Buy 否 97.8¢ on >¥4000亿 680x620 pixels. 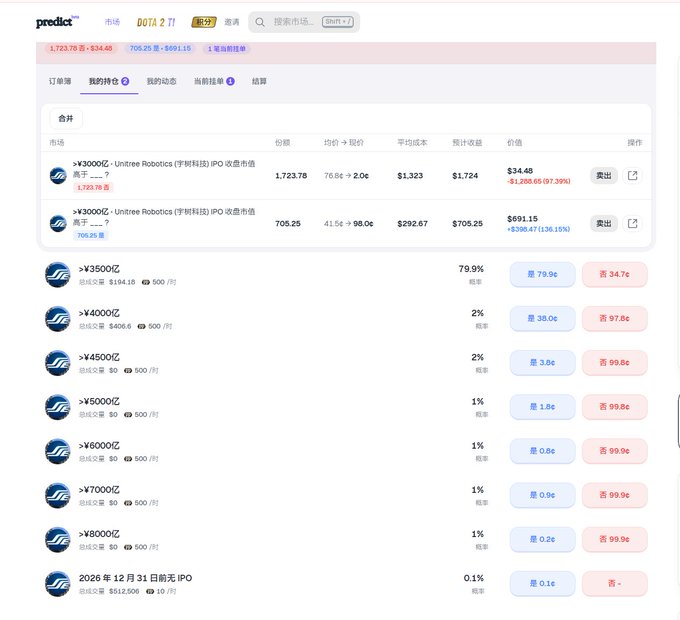(615, 319)
